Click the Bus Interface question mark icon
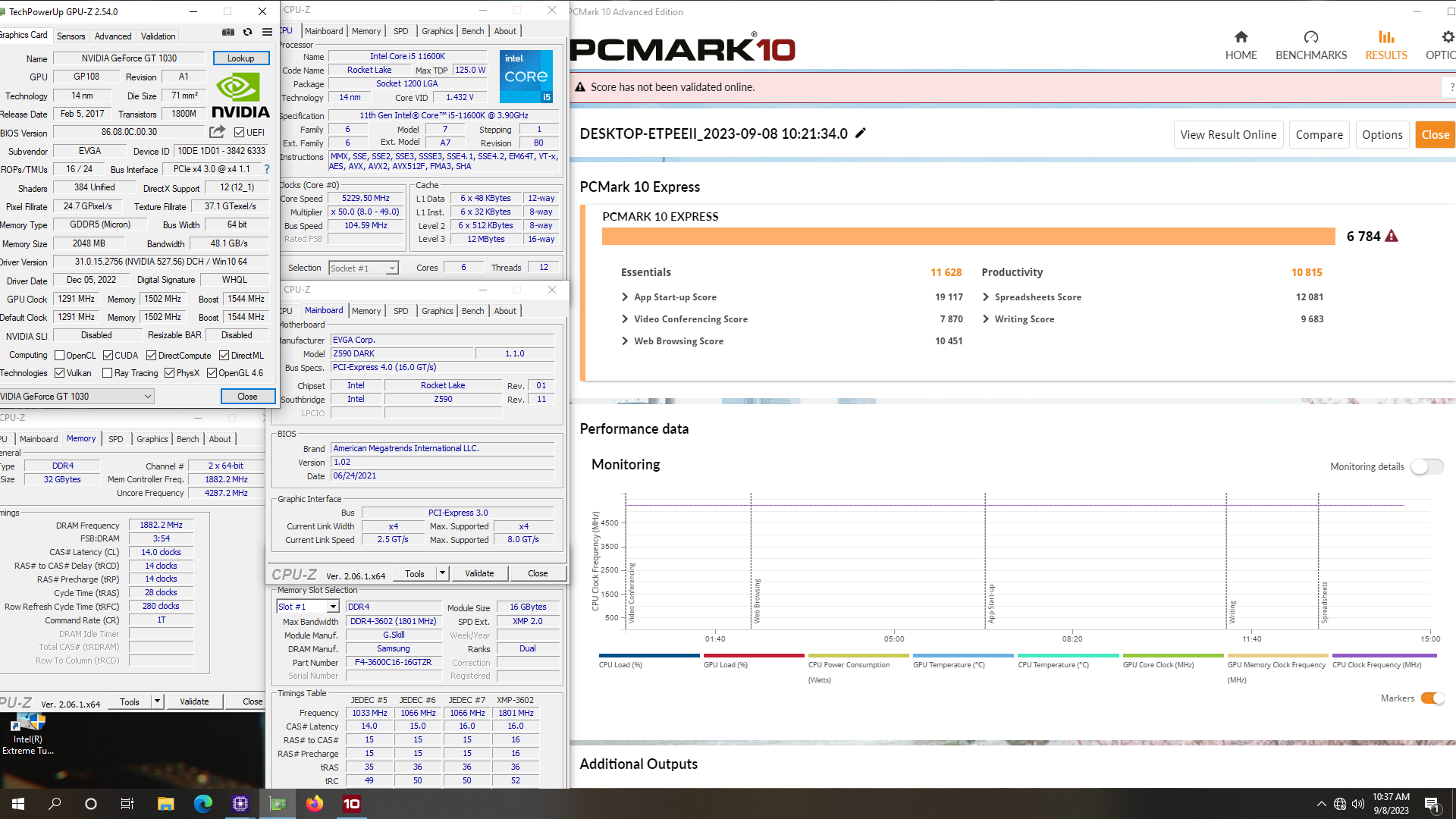 coord(267,169)
